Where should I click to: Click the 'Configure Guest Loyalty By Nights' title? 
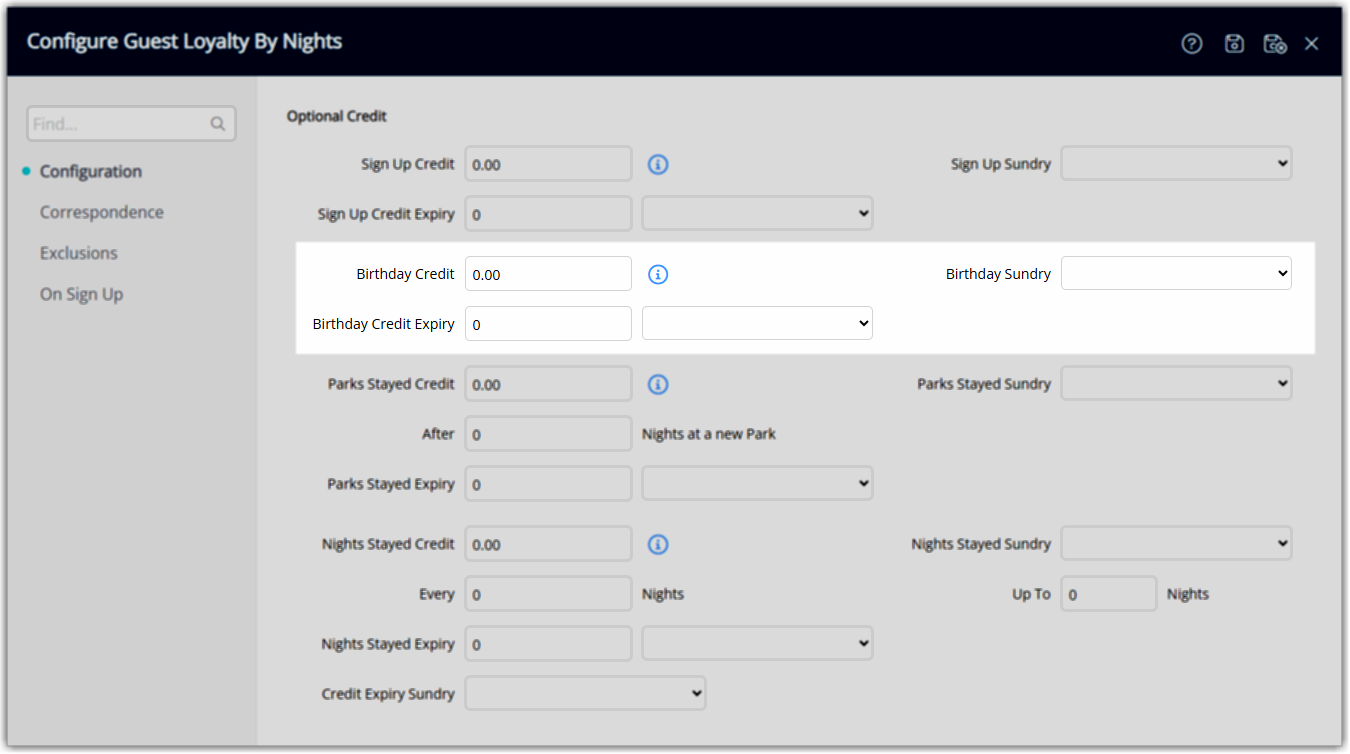184,41
